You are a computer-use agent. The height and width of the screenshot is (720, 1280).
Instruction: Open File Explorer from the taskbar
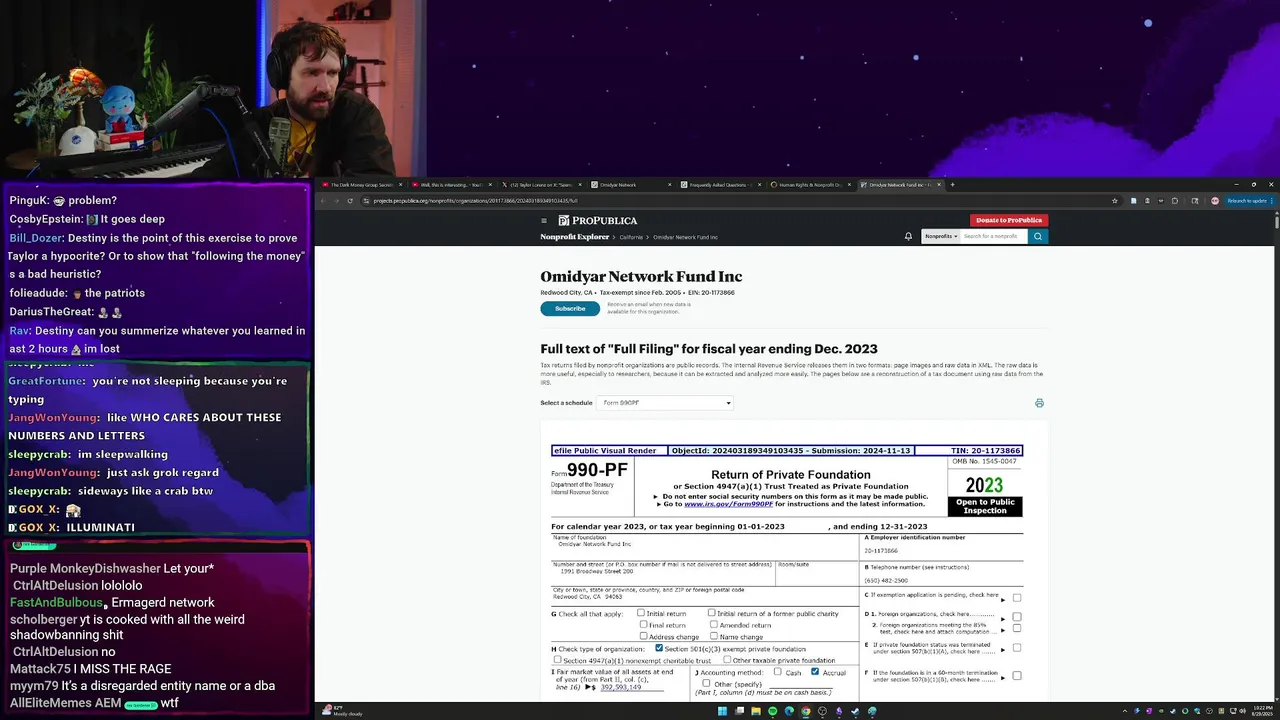coord(756,711)
